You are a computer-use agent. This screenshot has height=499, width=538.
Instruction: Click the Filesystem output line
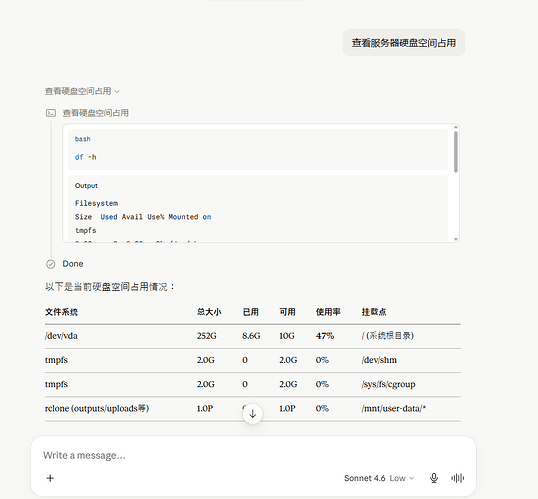(96, 203)
